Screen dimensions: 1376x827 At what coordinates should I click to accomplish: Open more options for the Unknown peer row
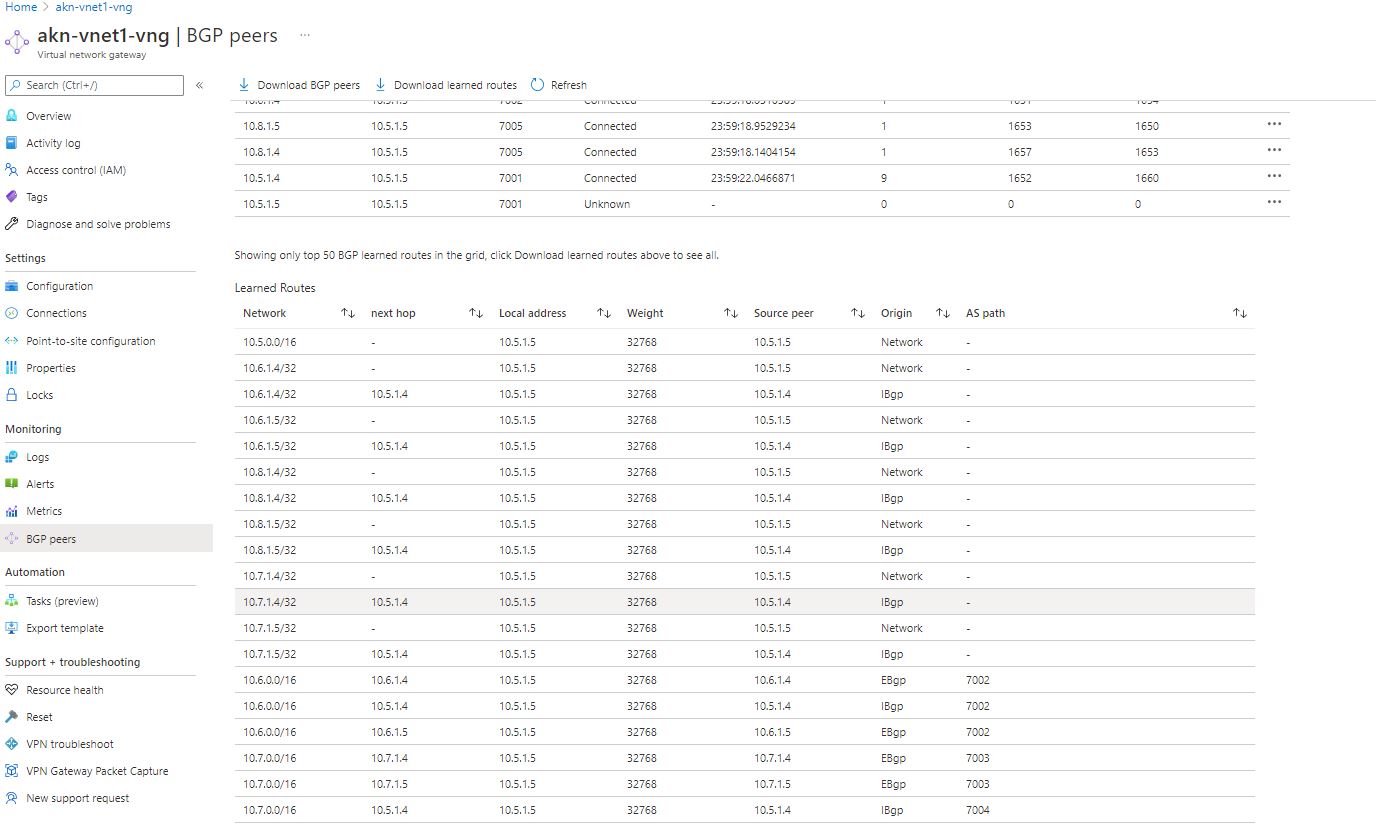coord(1274,201)
